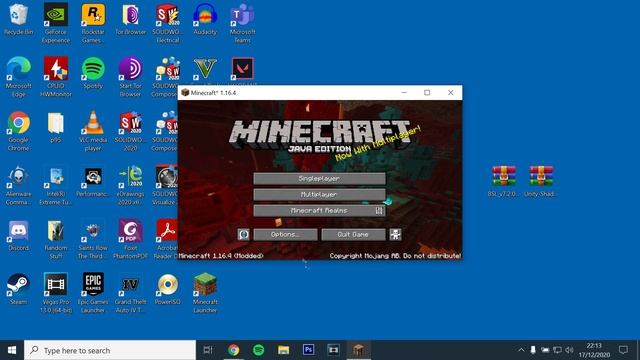This screenshot has height=360, width=640.
Task: Click the Singleplayer button in Minecraft
Action: pos(319,178)
